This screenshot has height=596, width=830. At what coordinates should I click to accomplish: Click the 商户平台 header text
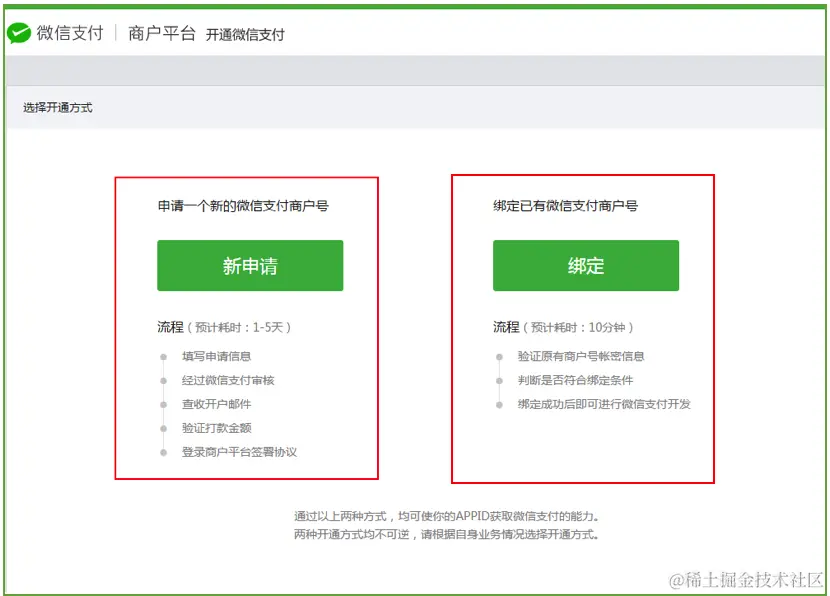pyautogui.click(x=161, y=33)
